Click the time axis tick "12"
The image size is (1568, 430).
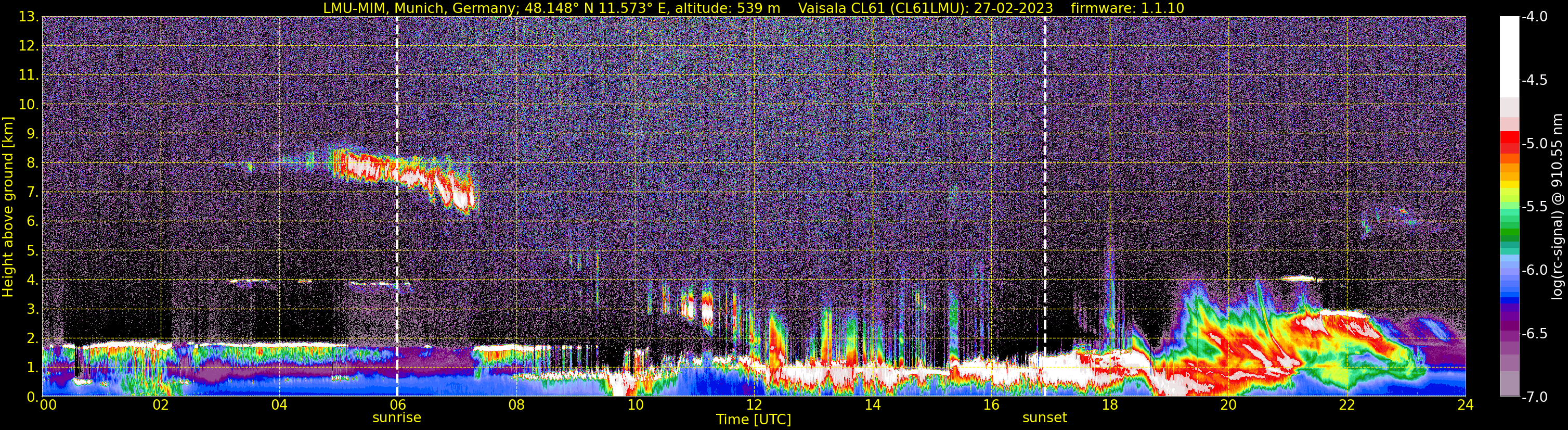[x=754, y=405]
